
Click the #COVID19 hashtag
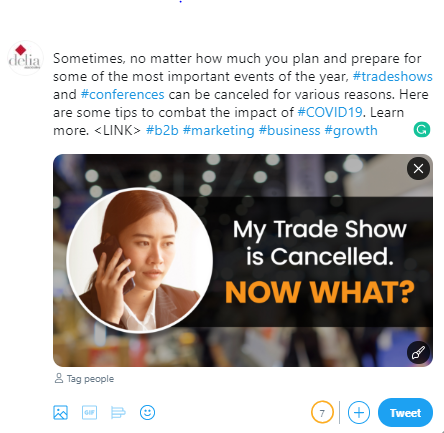click(330, 112)
